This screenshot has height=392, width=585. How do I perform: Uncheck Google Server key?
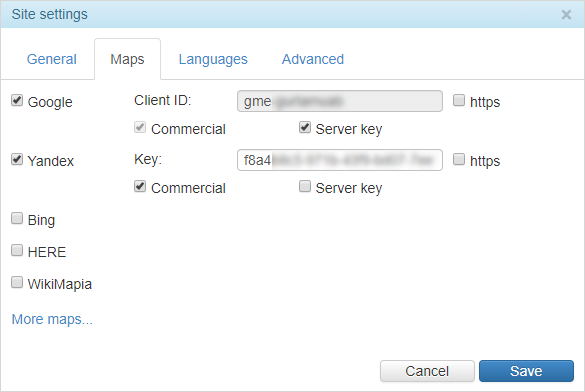305,128
